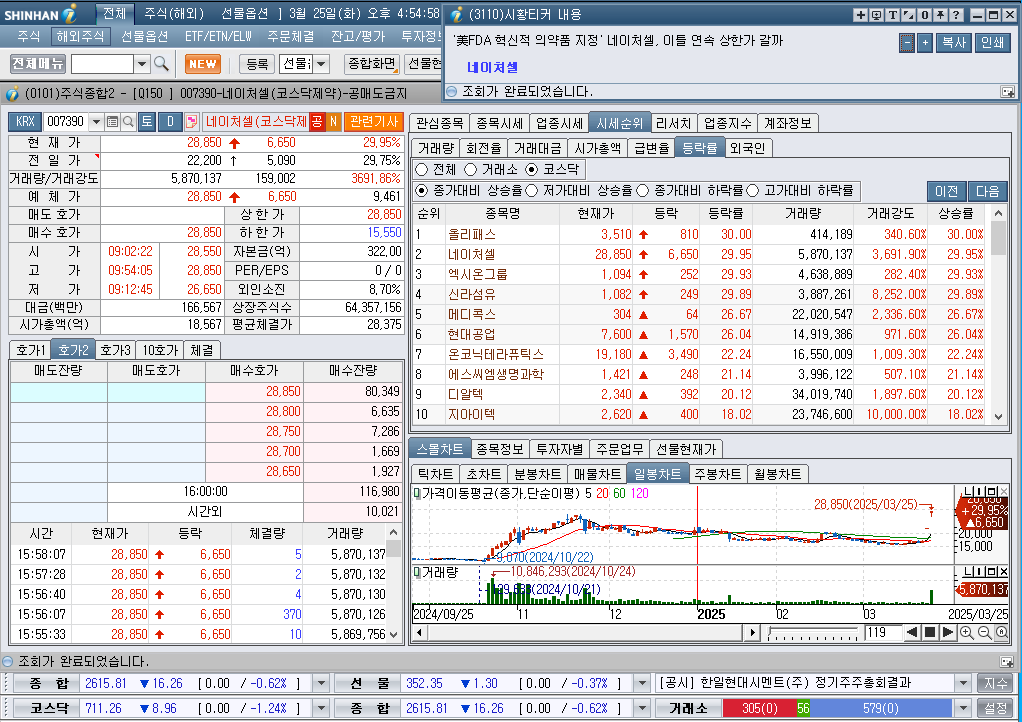Click the T font icon in ticker titlebar
The image size is (1022, 722).
[x=892, y=15]
